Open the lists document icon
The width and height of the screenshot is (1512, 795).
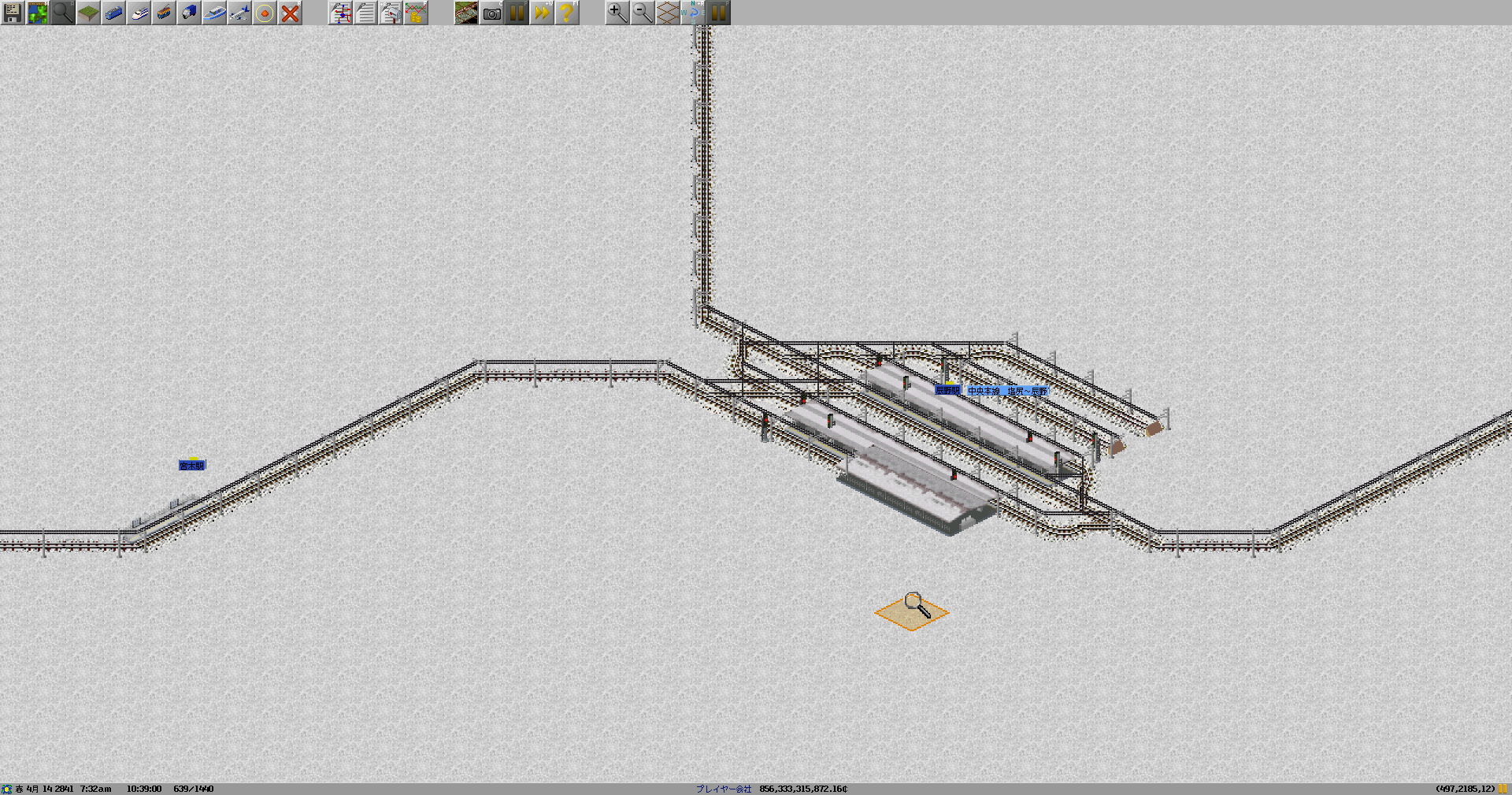tap(365, 13)
